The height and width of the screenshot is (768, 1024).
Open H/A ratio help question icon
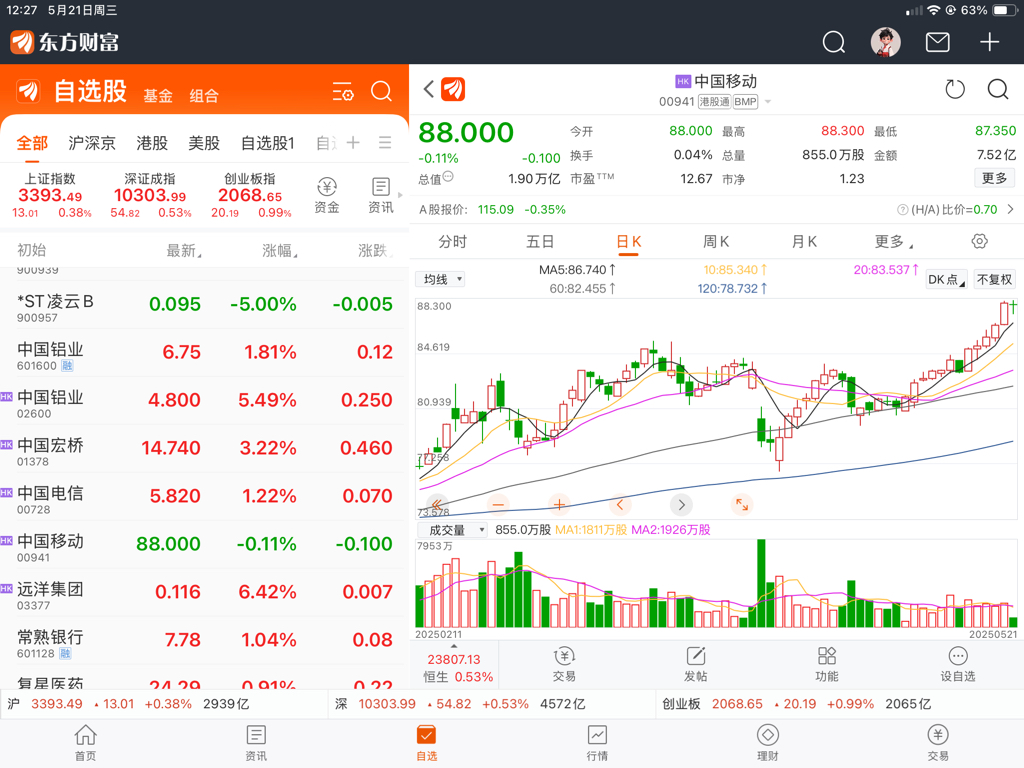point(903,210)
